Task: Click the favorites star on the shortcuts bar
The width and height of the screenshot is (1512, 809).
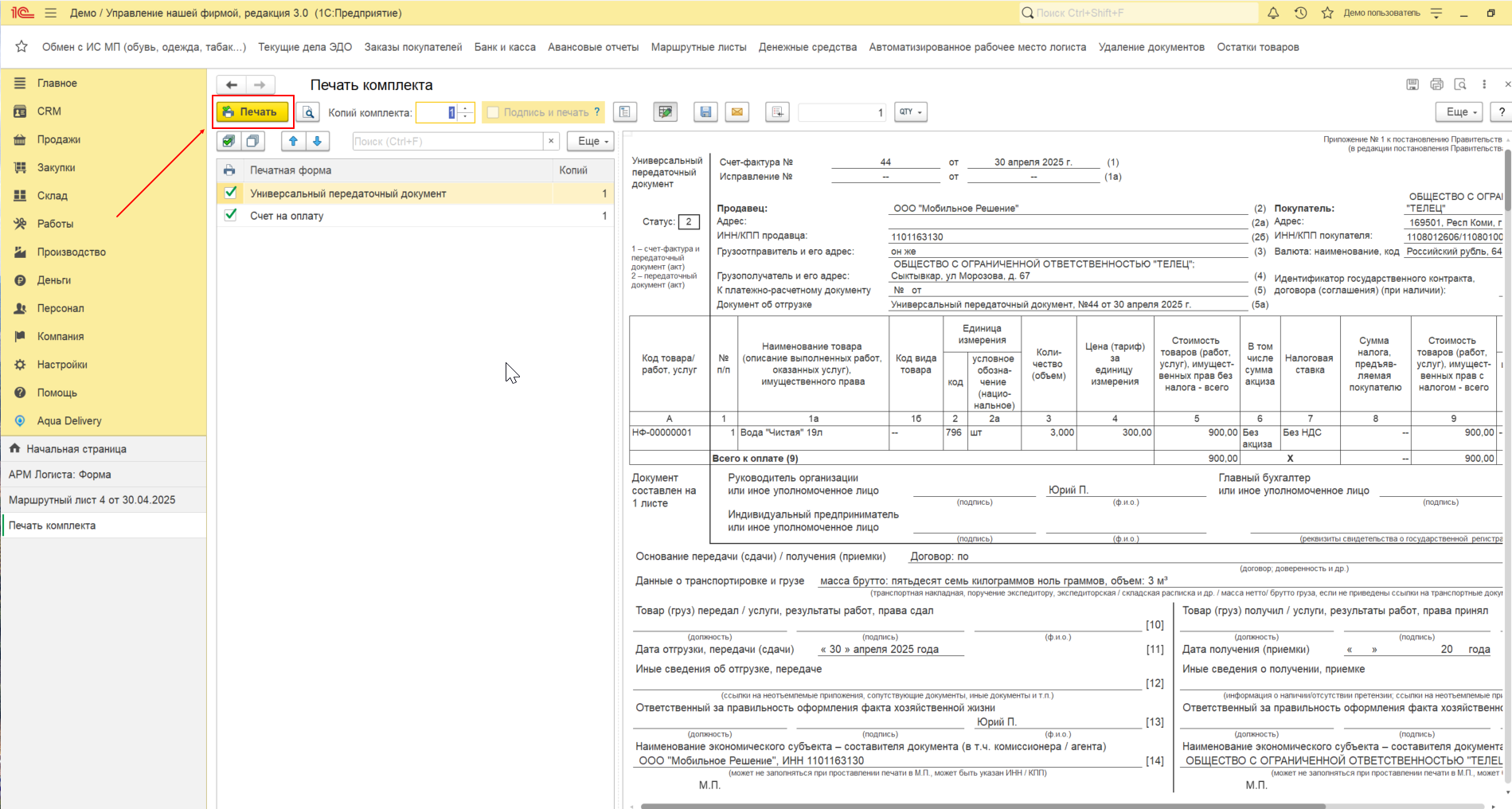Action: (x=21, y=47)
